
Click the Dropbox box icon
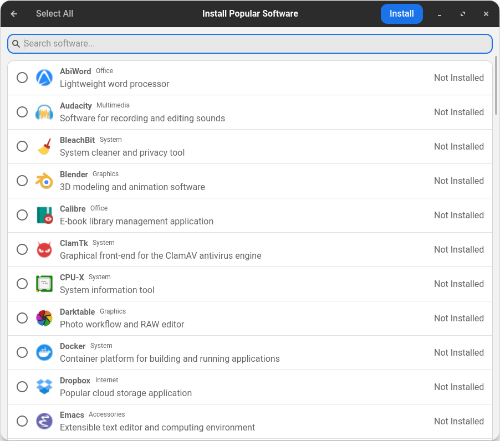[x=44, y=387]
